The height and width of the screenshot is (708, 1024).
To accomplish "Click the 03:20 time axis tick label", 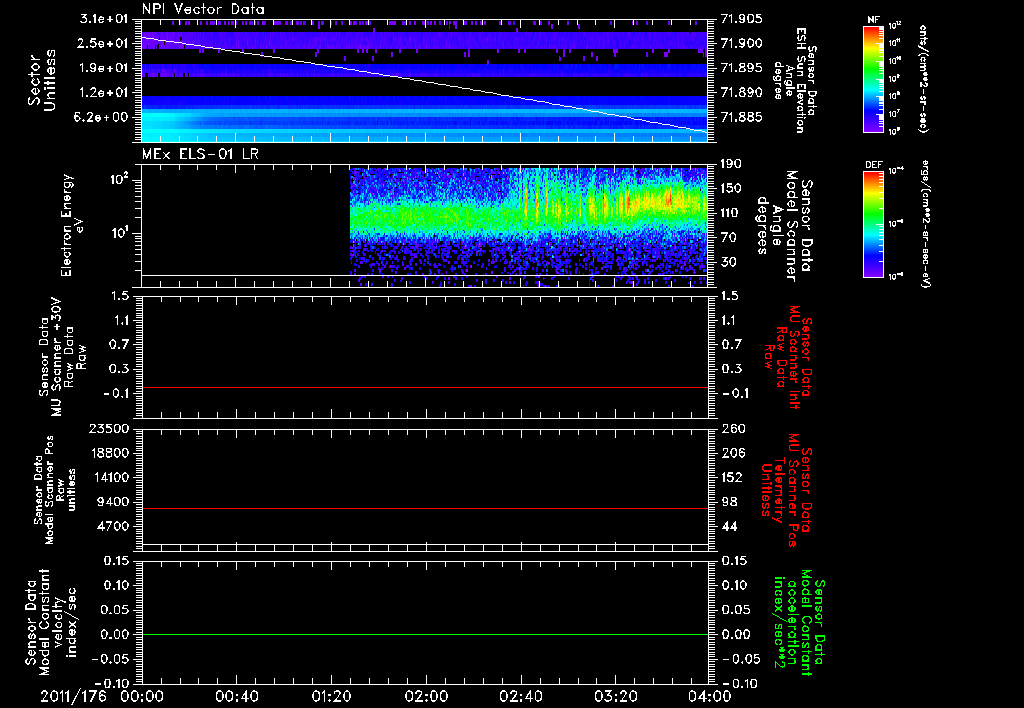I will (615, 696).
